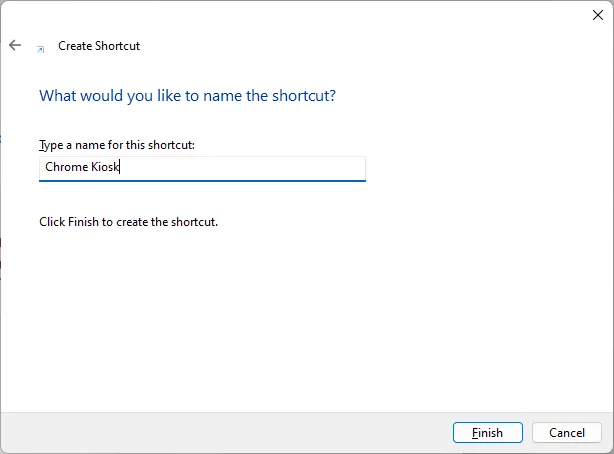Click the 'Type a name for this shortcut:' label
This screenshot has height=454, width=614.
coord(117,145)
